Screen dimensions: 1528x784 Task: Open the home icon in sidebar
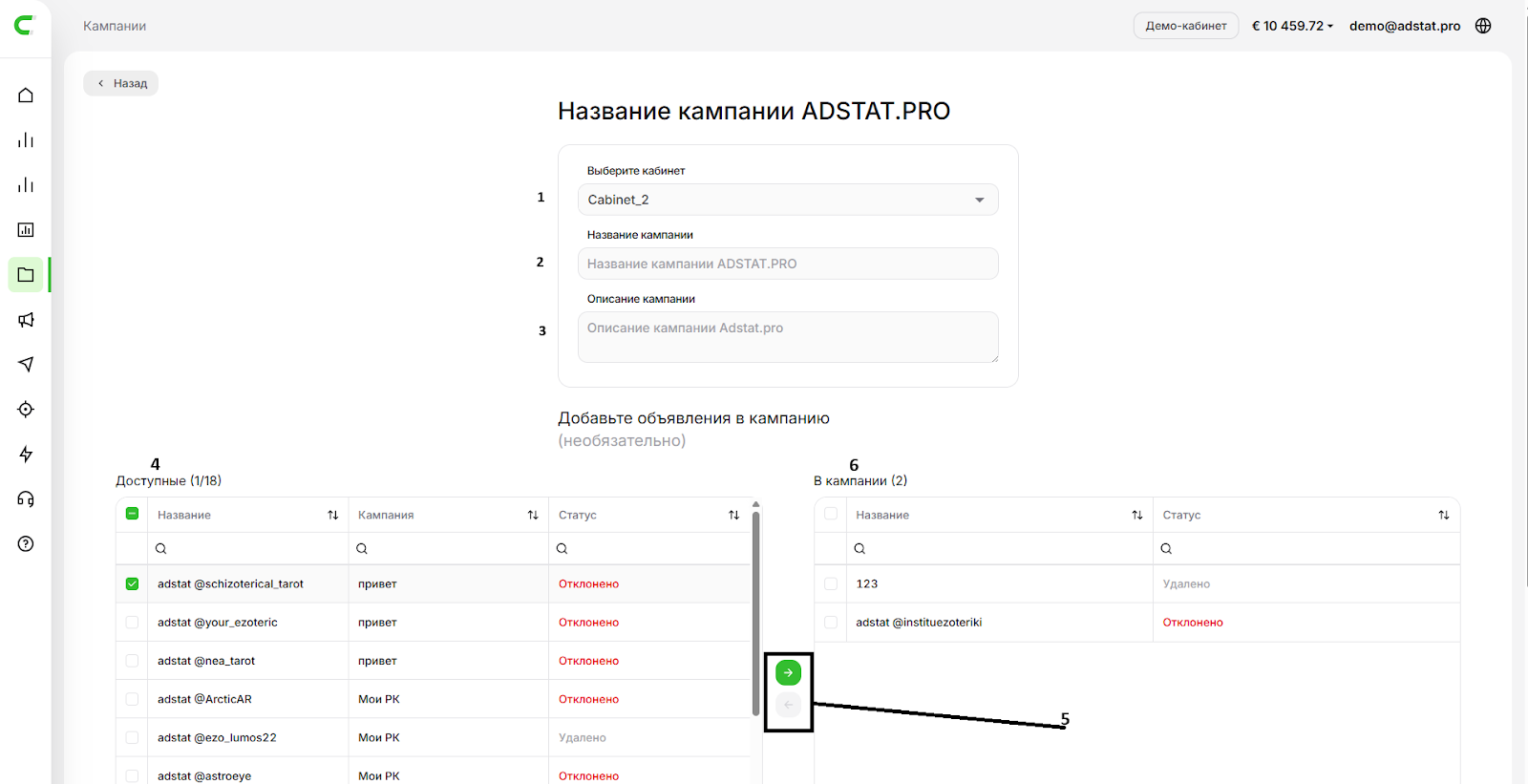tap(26, 95)
